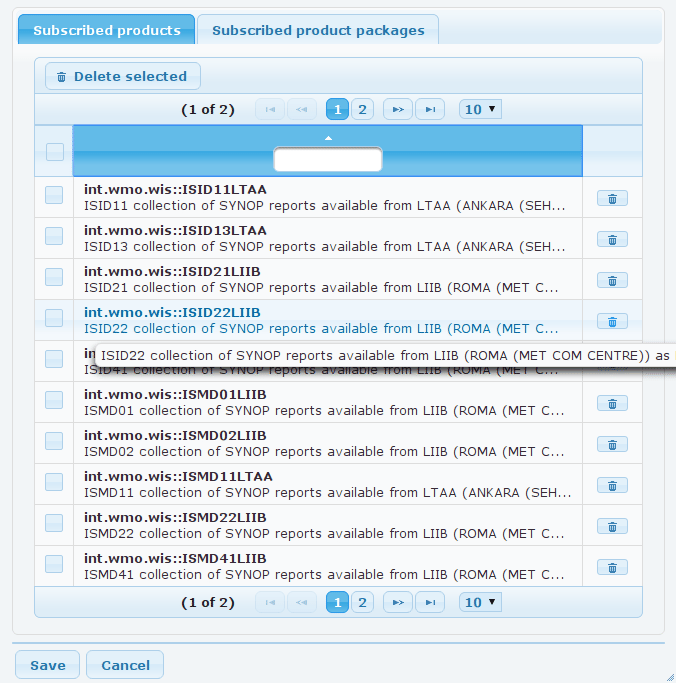Click the Cancel button
Screen dimensions: 676x683
pos(125,665)
